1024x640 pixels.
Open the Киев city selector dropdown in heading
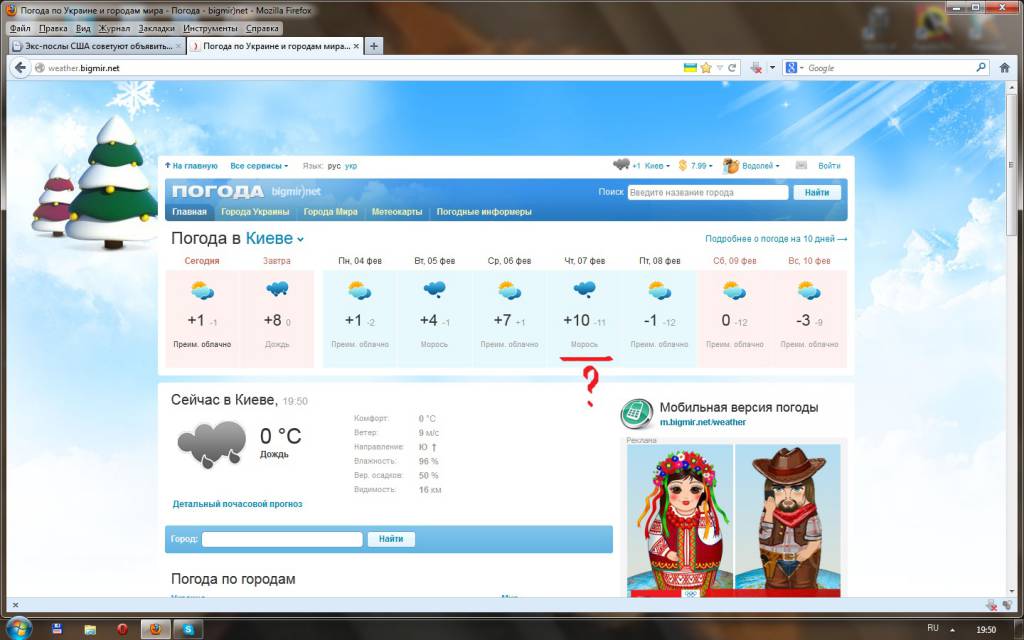[x=274, y=239]
